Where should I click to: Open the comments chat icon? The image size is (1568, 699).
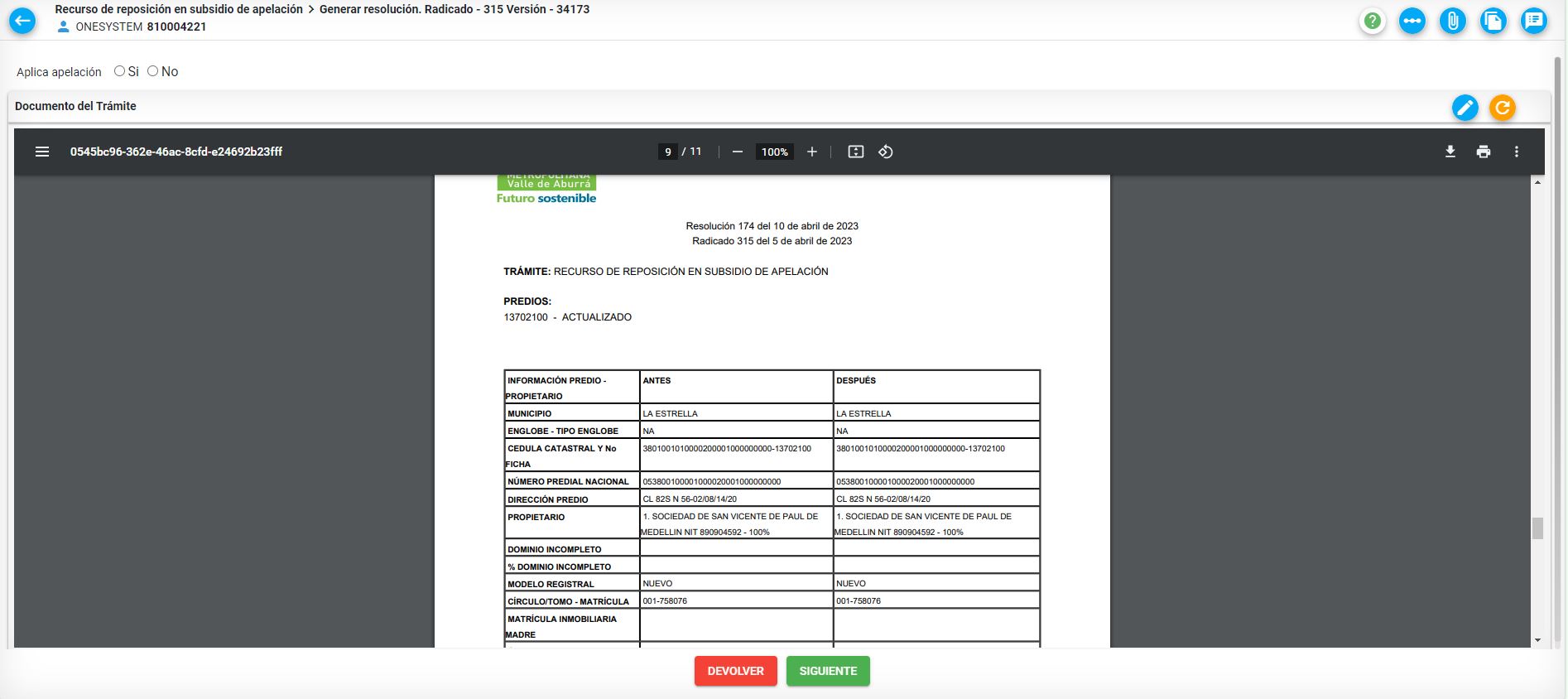tap(1534, 21)
